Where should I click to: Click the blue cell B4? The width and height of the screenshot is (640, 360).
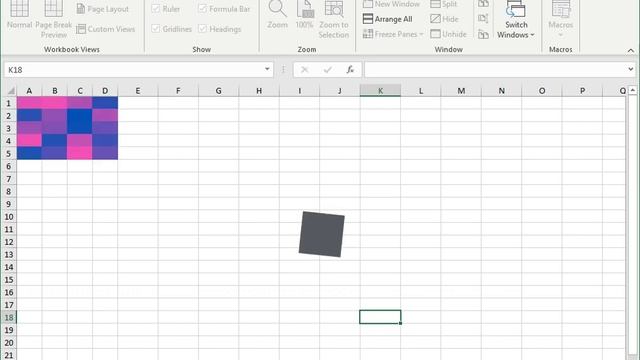[54, 141]
